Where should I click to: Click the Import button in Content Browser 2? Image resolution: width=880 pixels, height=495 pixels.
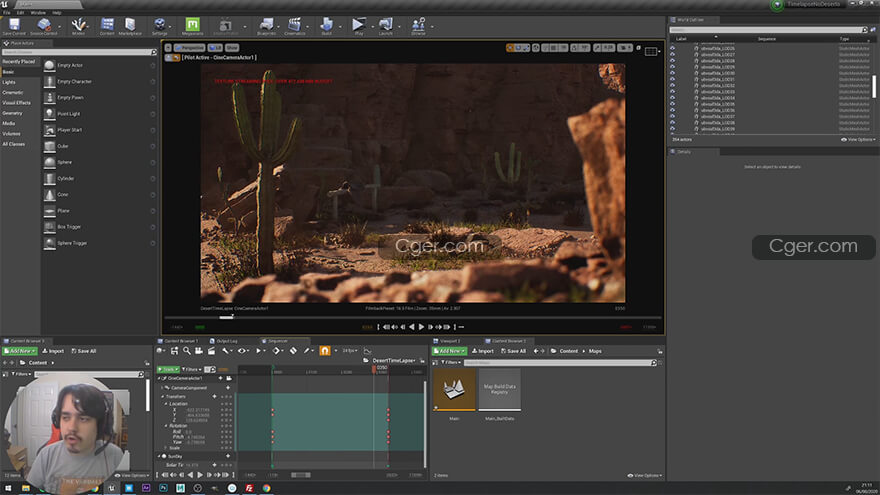(x=483, y=351)
